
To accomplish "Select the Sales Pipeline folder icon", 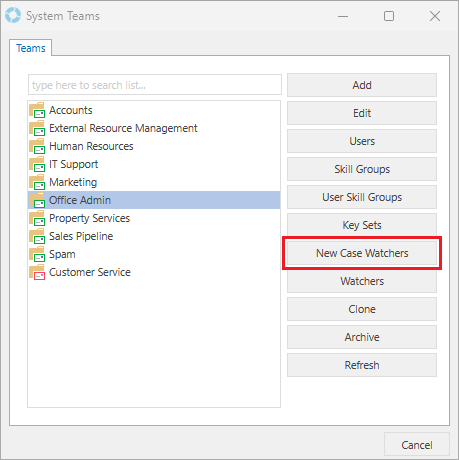I will pos(37,236).
